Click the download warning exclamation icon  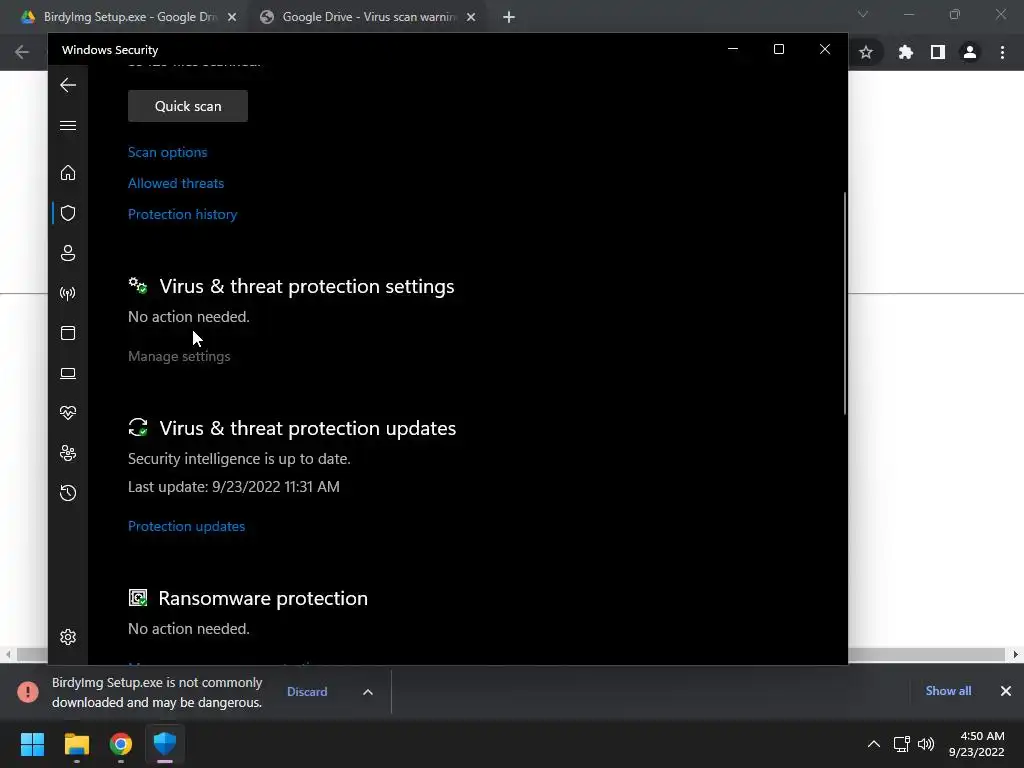[x=28, y=692]
